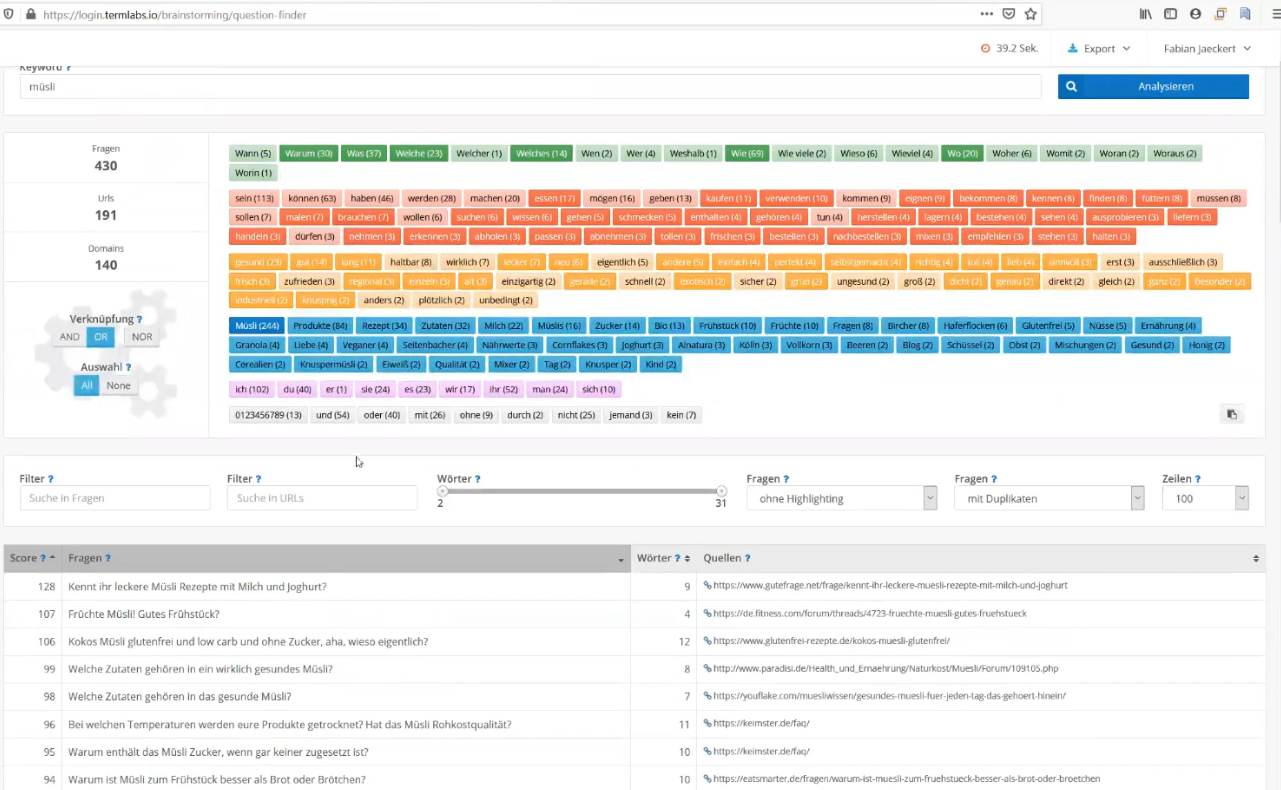Adjust the Wörter slider minimum handle
The image size is (1281, 790).
click(x=442, y=491)
